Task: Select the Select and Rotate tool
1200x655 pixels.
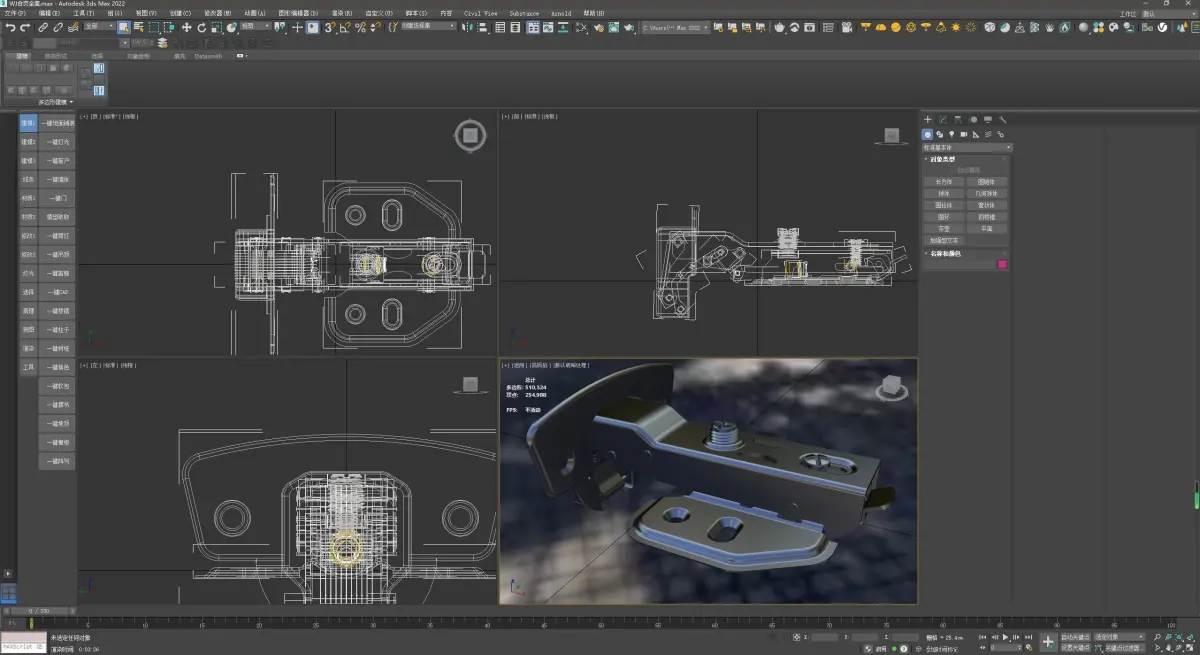Action: click(x=201, y=28)
